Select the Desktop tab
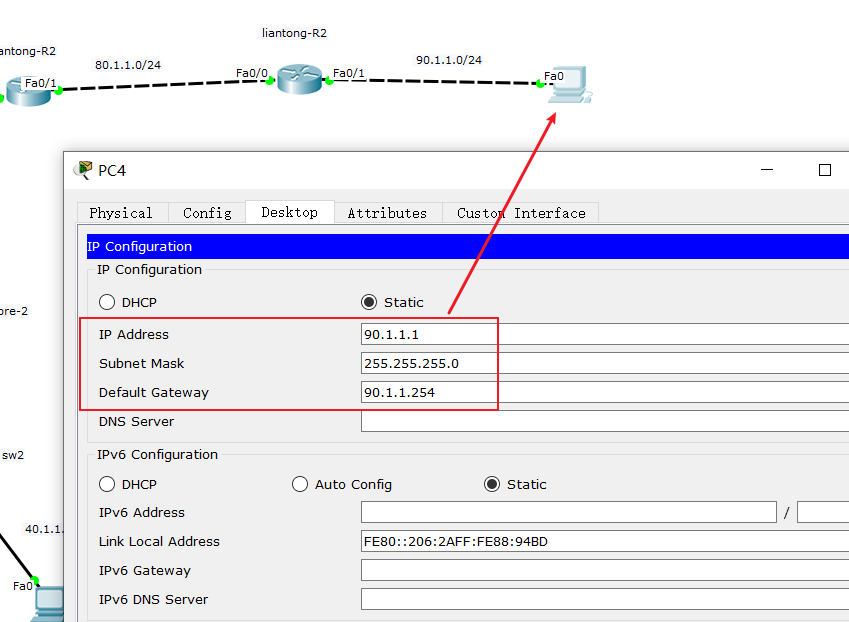 point(290,212)
